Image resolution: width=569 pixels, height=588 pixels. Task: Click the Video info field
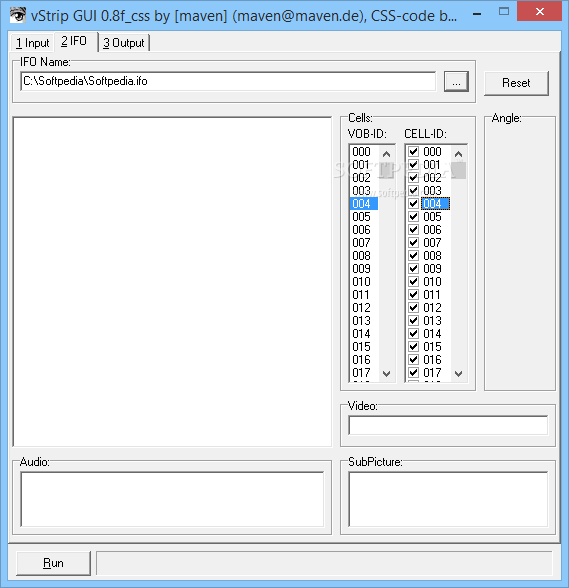(448, 425)
